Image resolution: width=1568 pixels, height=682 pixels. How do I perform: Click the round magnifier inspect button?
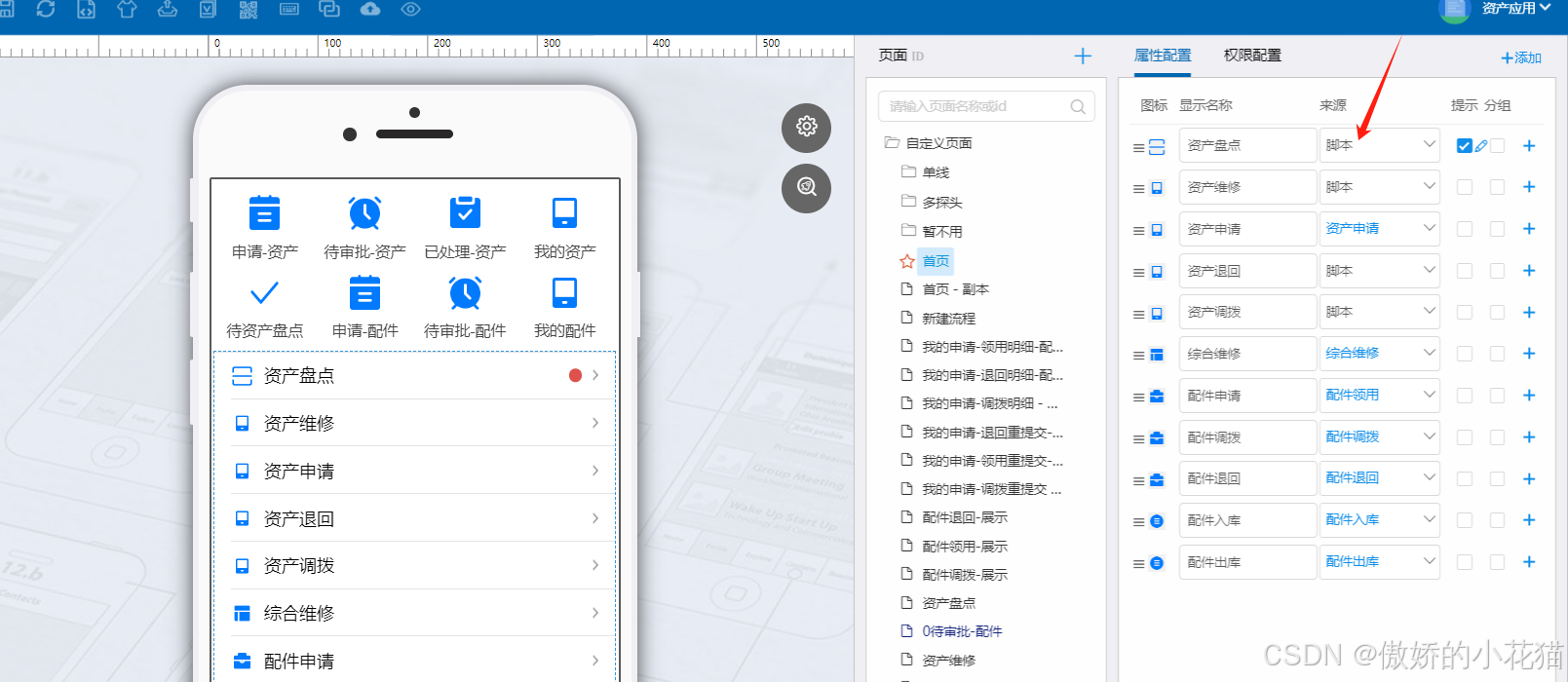806,187
